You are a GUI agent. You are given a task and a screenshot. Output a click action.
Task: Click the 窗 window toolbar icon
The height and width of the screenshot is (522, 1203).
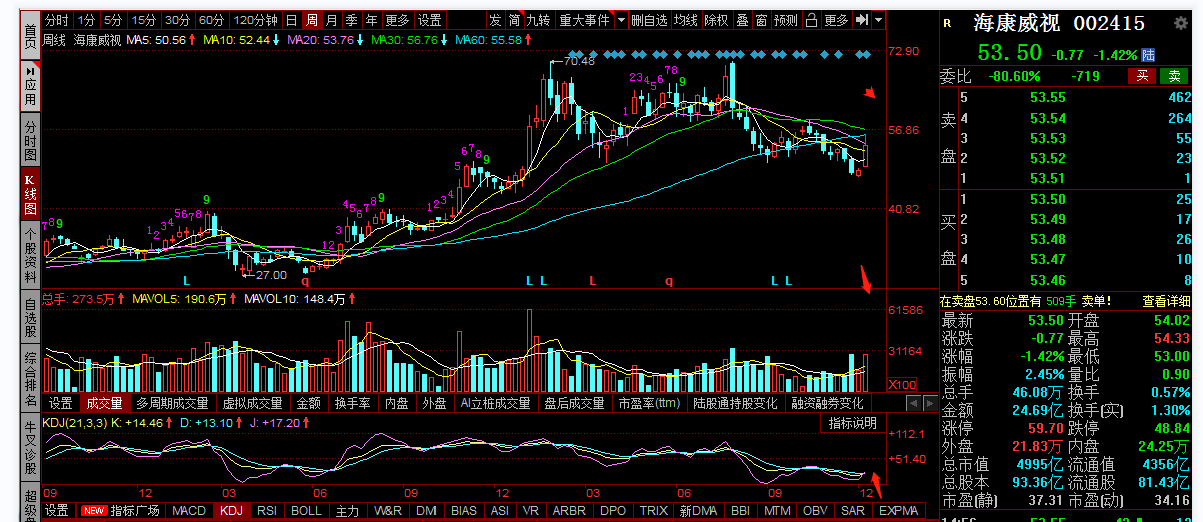[761, 20]
